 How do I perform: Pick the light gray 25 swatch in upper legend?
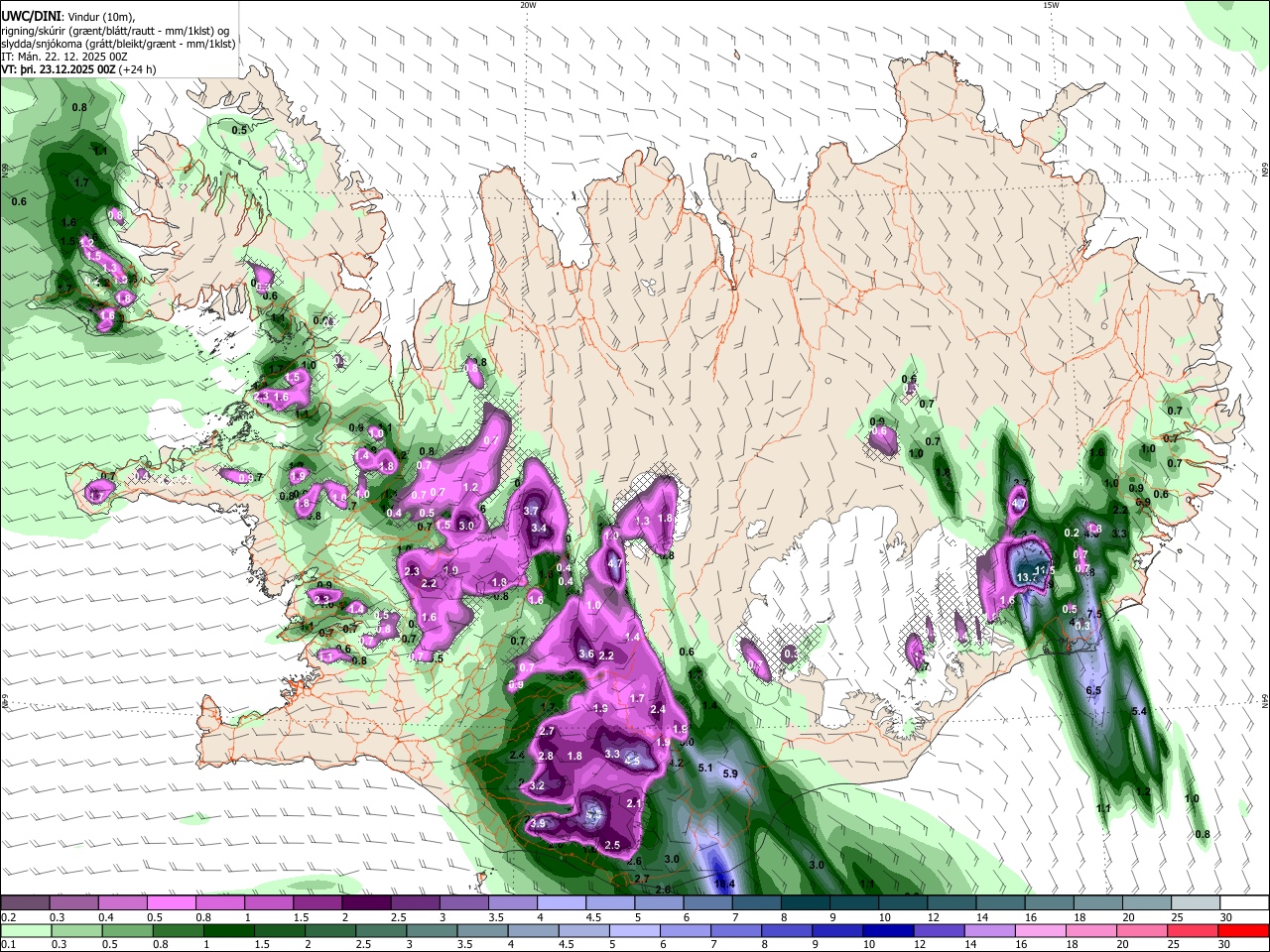coord(1196,903)
